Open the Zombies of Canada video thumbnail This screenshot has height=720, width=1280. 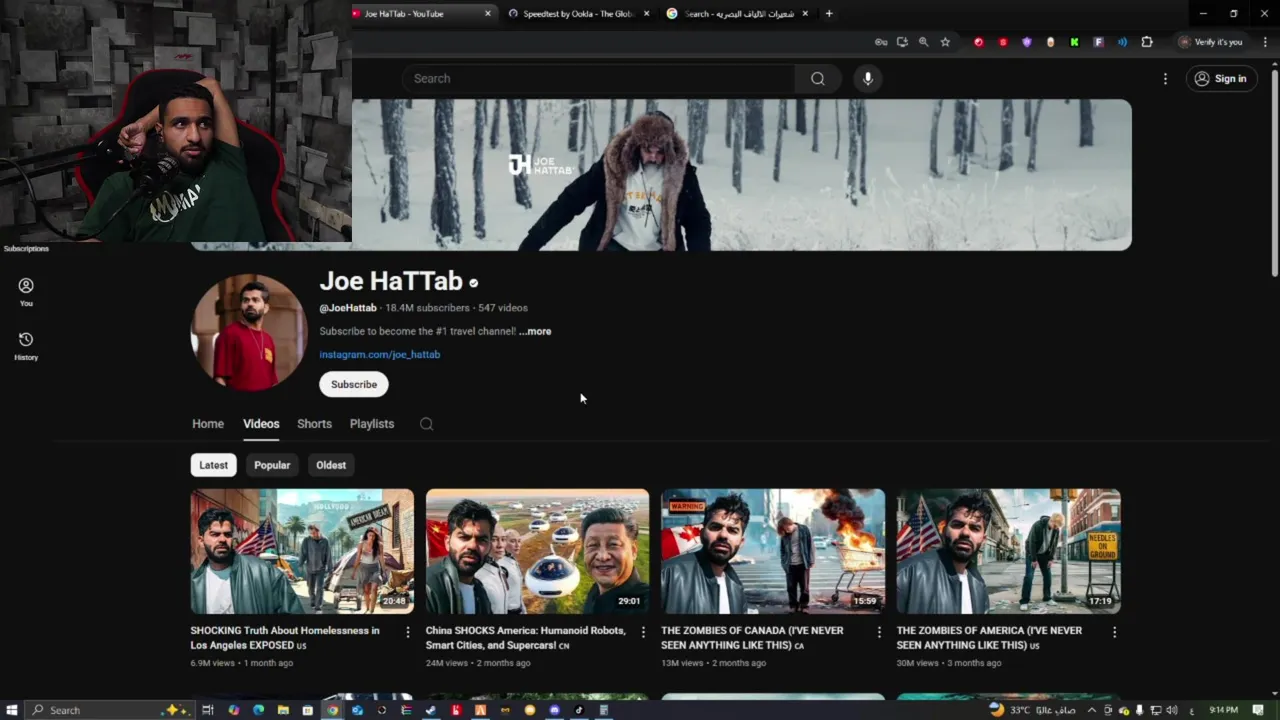click(x=773, y=551)
